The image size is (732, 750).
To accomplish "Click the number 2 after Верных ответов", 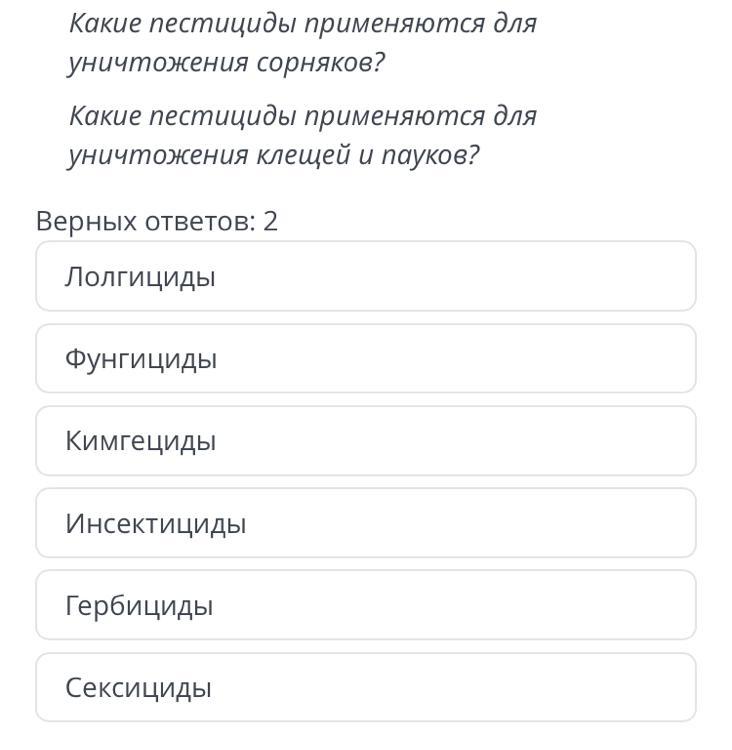I will click(x=270, y=221).
